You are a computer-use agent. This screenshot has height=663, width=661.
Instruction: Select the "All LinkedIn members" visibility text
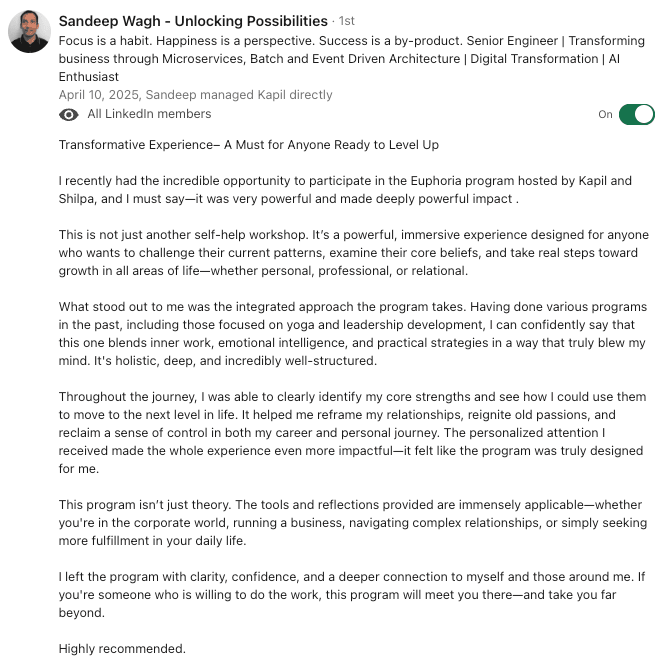click(149, 115)
